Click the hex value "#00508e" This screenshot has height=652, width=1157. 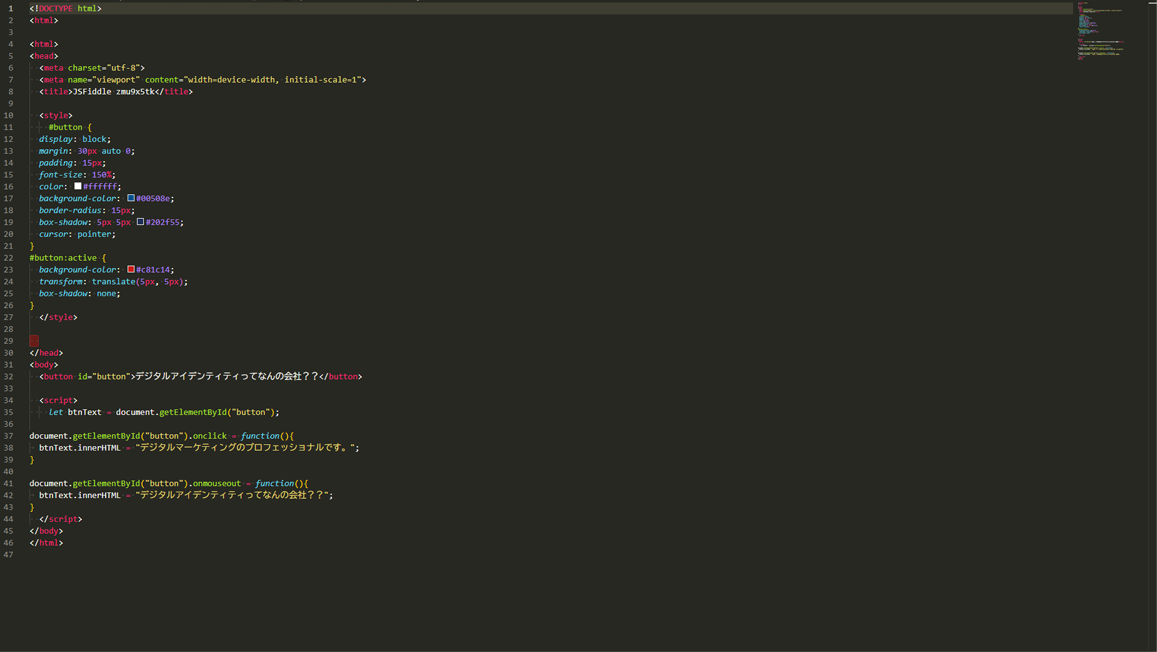[153, 198]
